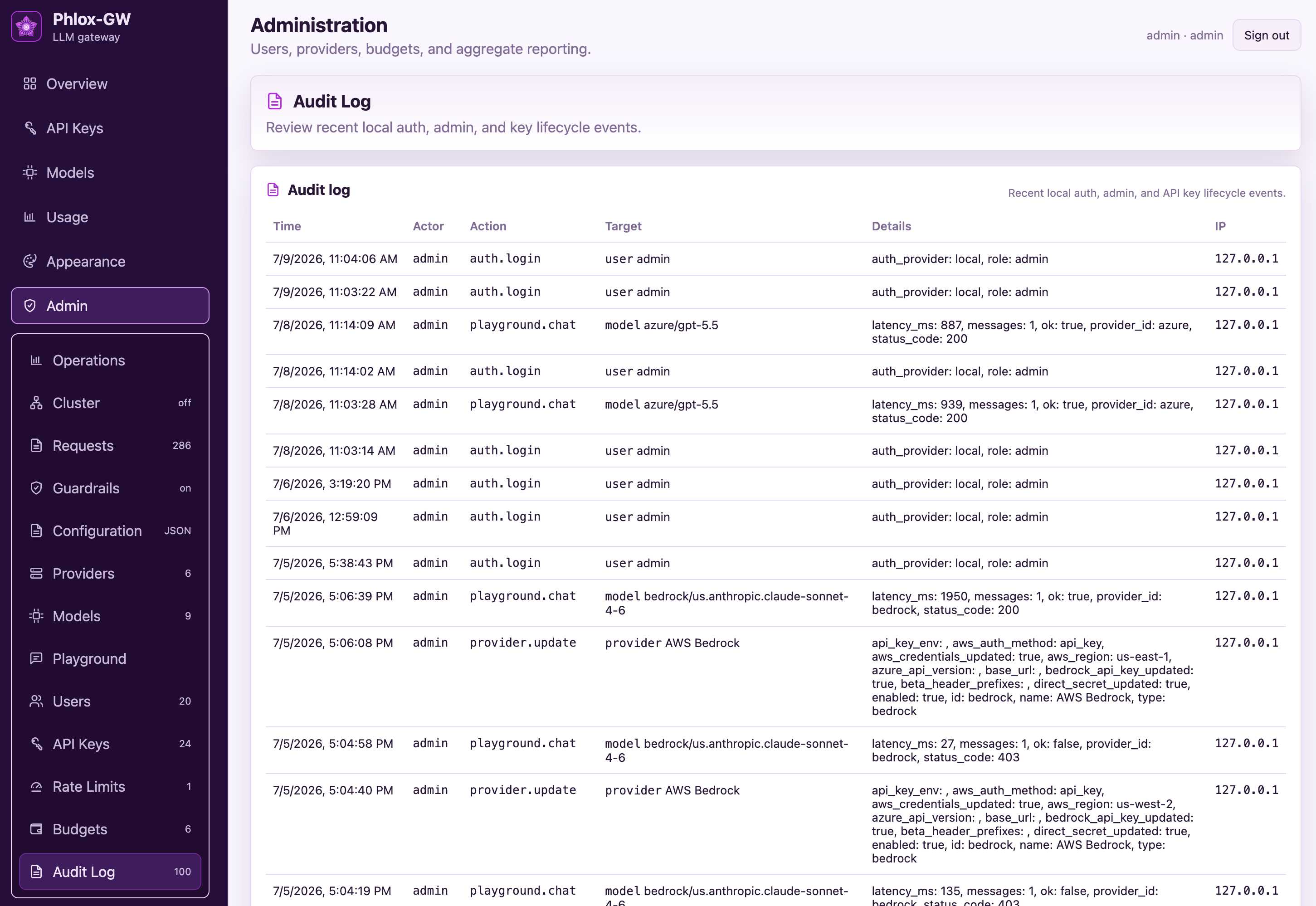This screenshot has height=906, width=1316.
Task: Click the chart icon beside Operations
Action: (36, 360)
